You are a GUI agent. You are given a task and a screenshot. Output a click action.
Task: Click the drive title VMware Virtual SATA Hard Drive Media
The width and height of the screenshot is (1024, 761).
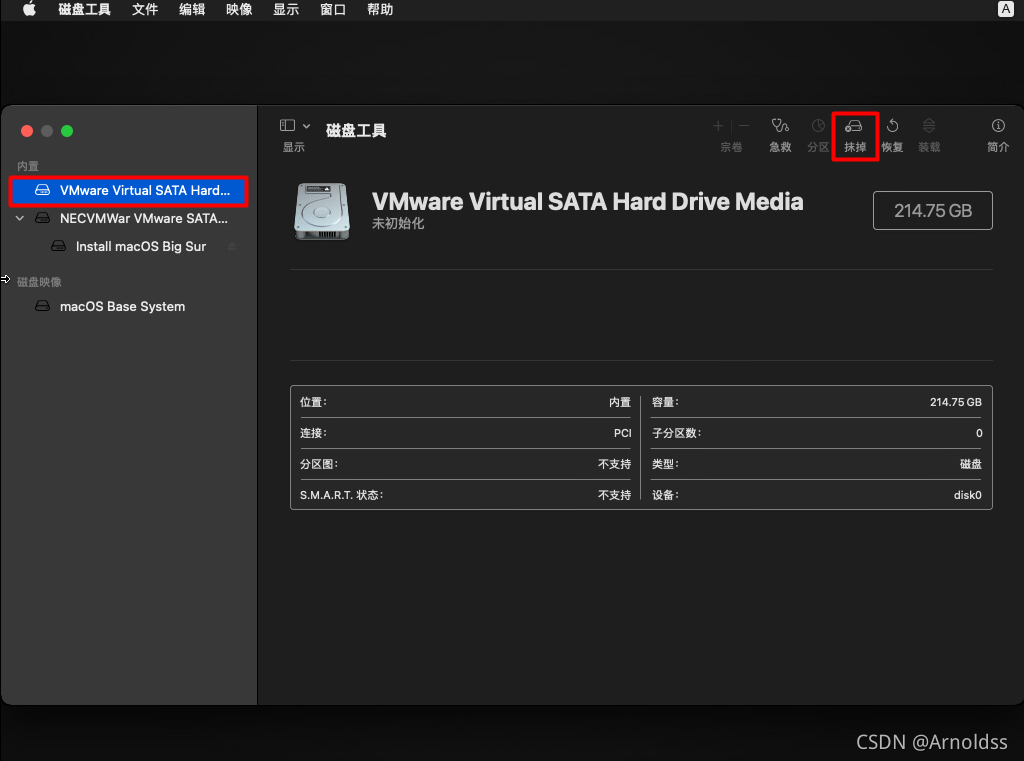tap(587, 202)
